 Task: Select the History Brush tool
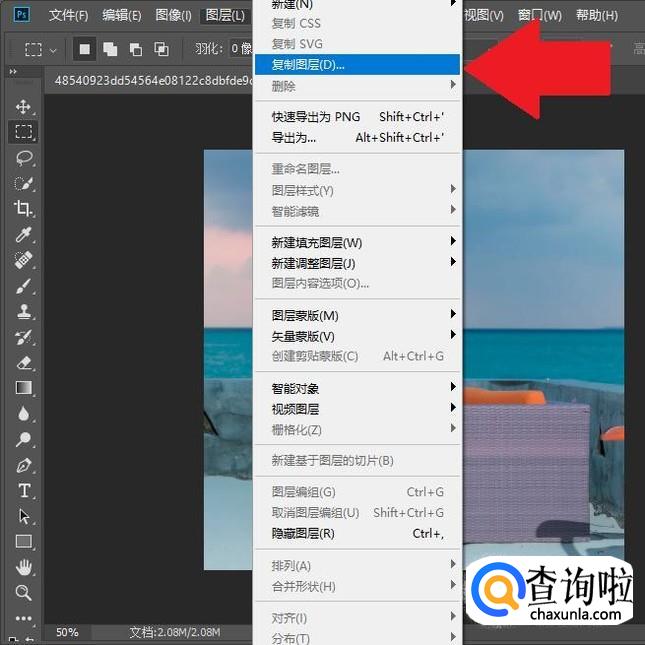[23, 337]
